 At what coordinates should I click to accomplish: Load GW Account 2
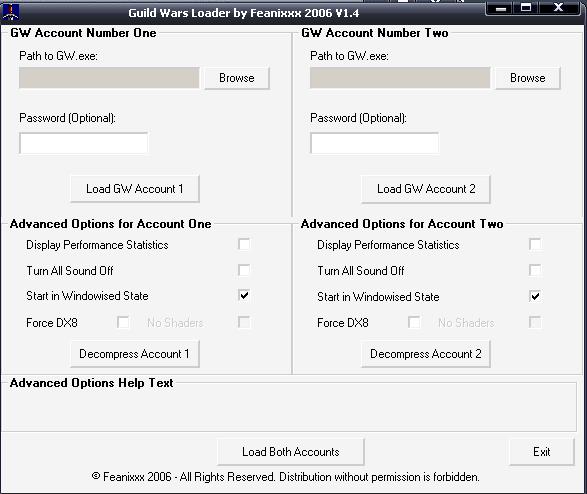(x=426, y=189)
